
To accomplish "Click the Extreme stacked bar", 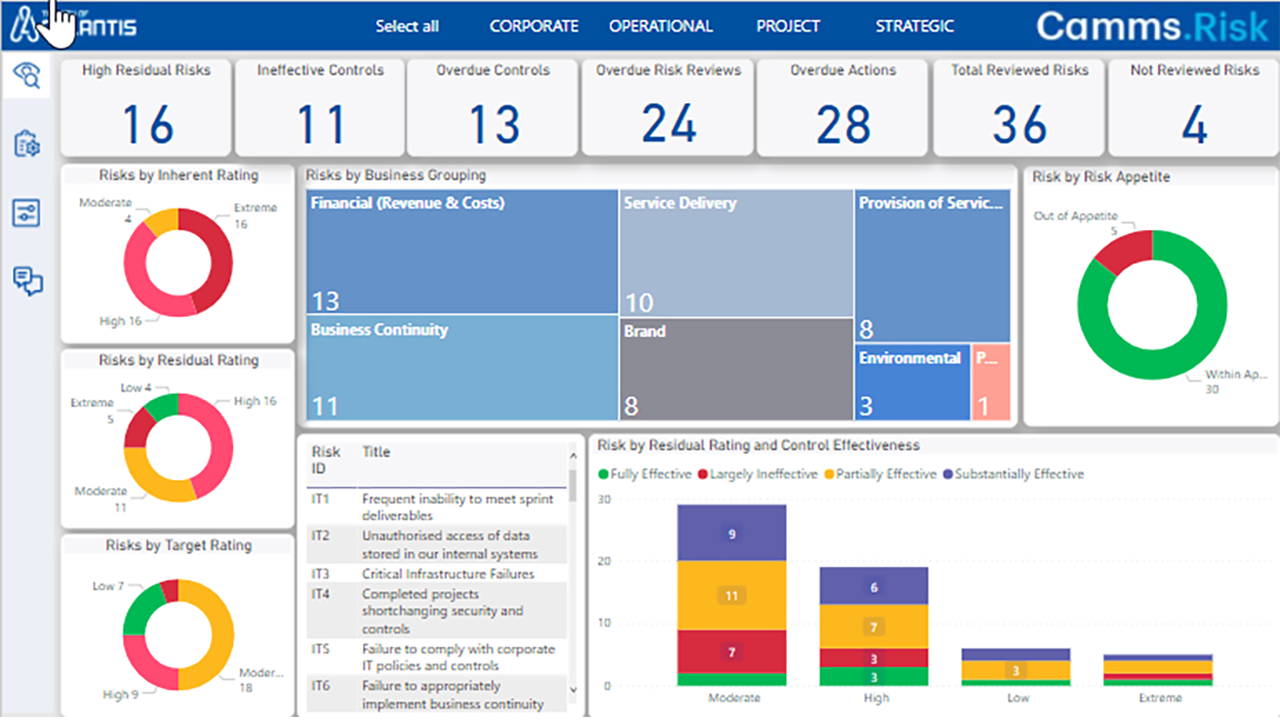I will (x=1158, y=670).
